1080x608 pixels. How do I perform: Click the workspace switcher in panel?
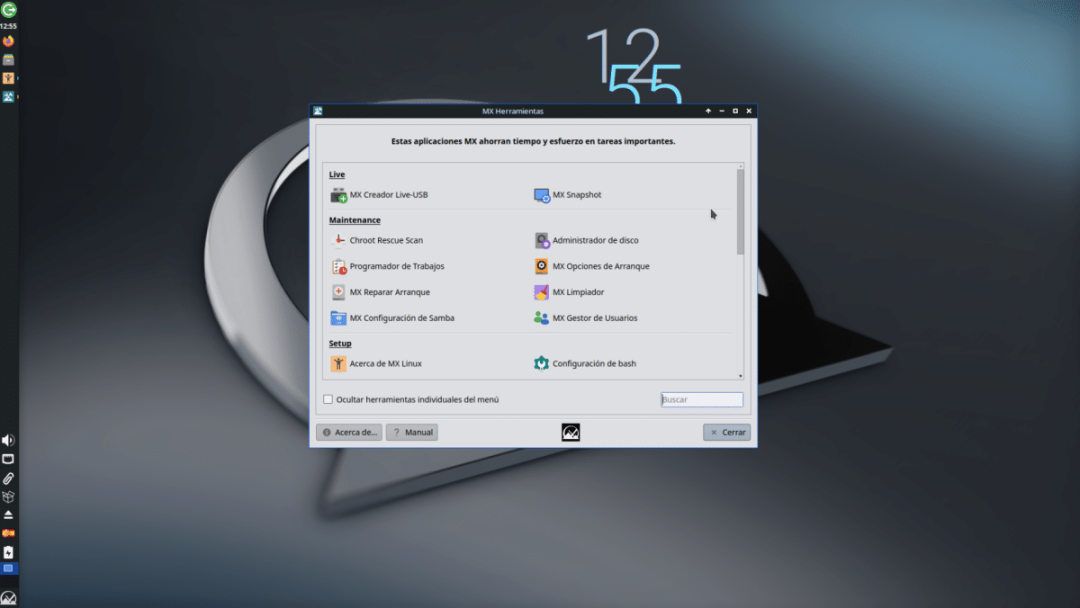pos(8,569)
